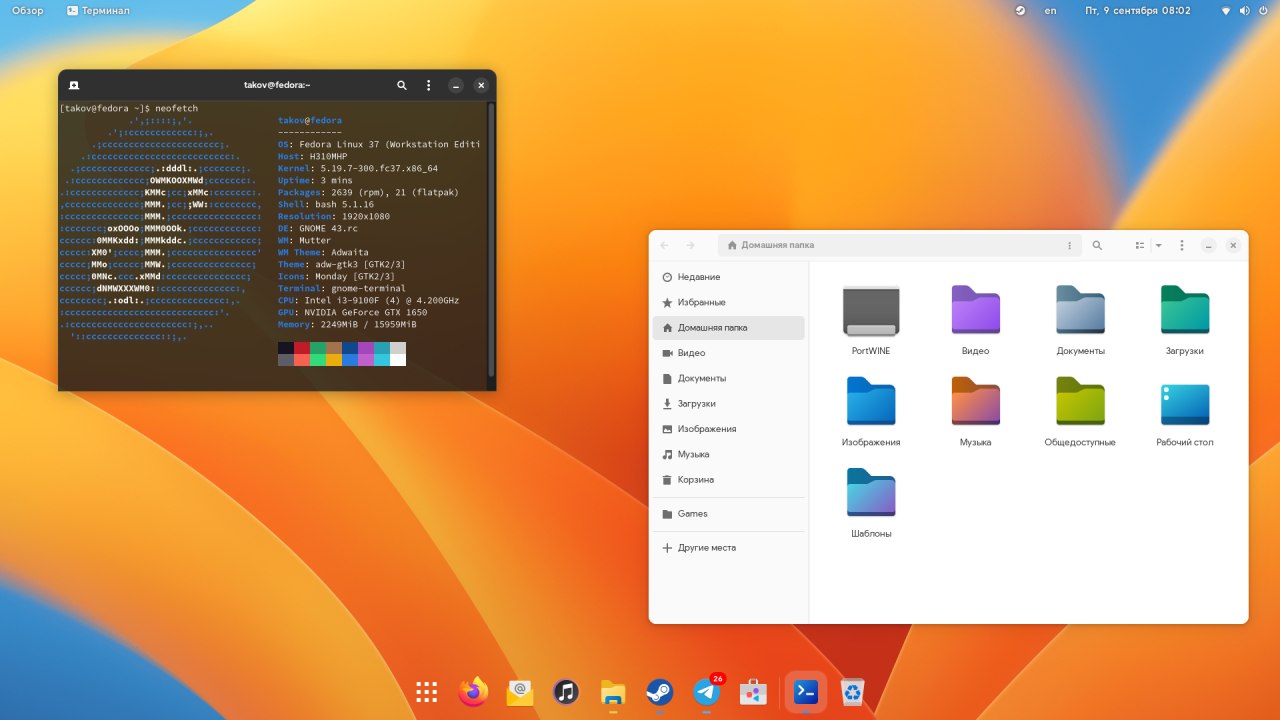Click the terminal search magnifier icon
Screen dimensions: 1280x720
click(402, 86)
